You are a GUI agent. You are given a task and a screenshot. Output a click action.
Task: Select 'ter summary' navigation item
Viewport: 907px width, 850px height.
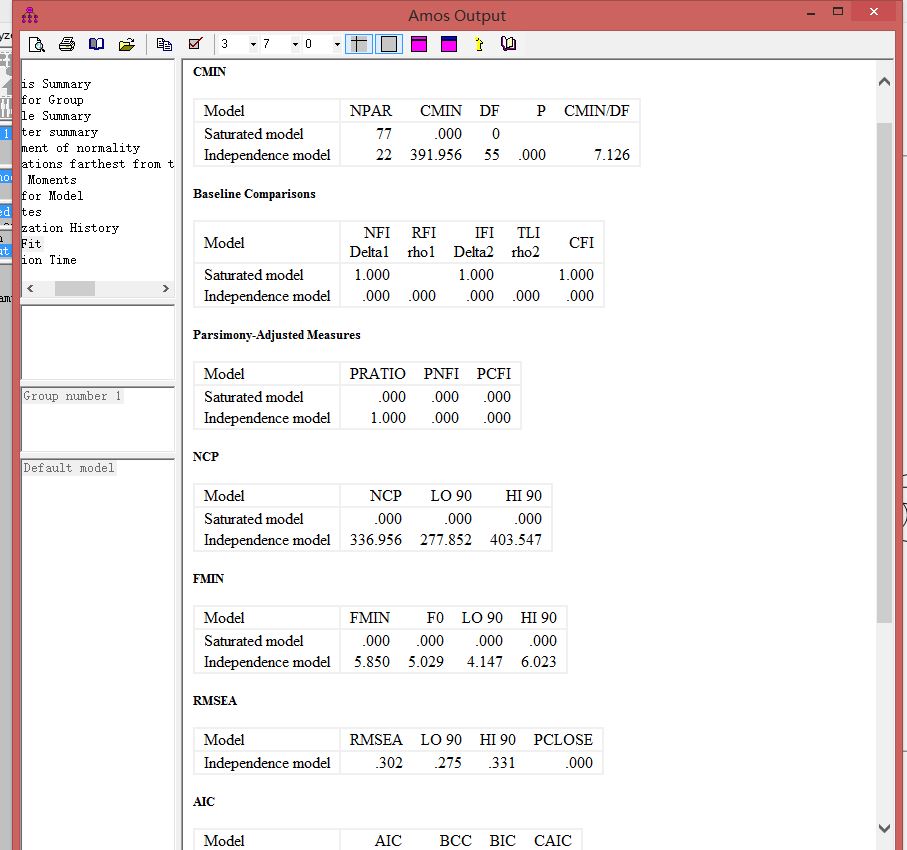point(60,132)
